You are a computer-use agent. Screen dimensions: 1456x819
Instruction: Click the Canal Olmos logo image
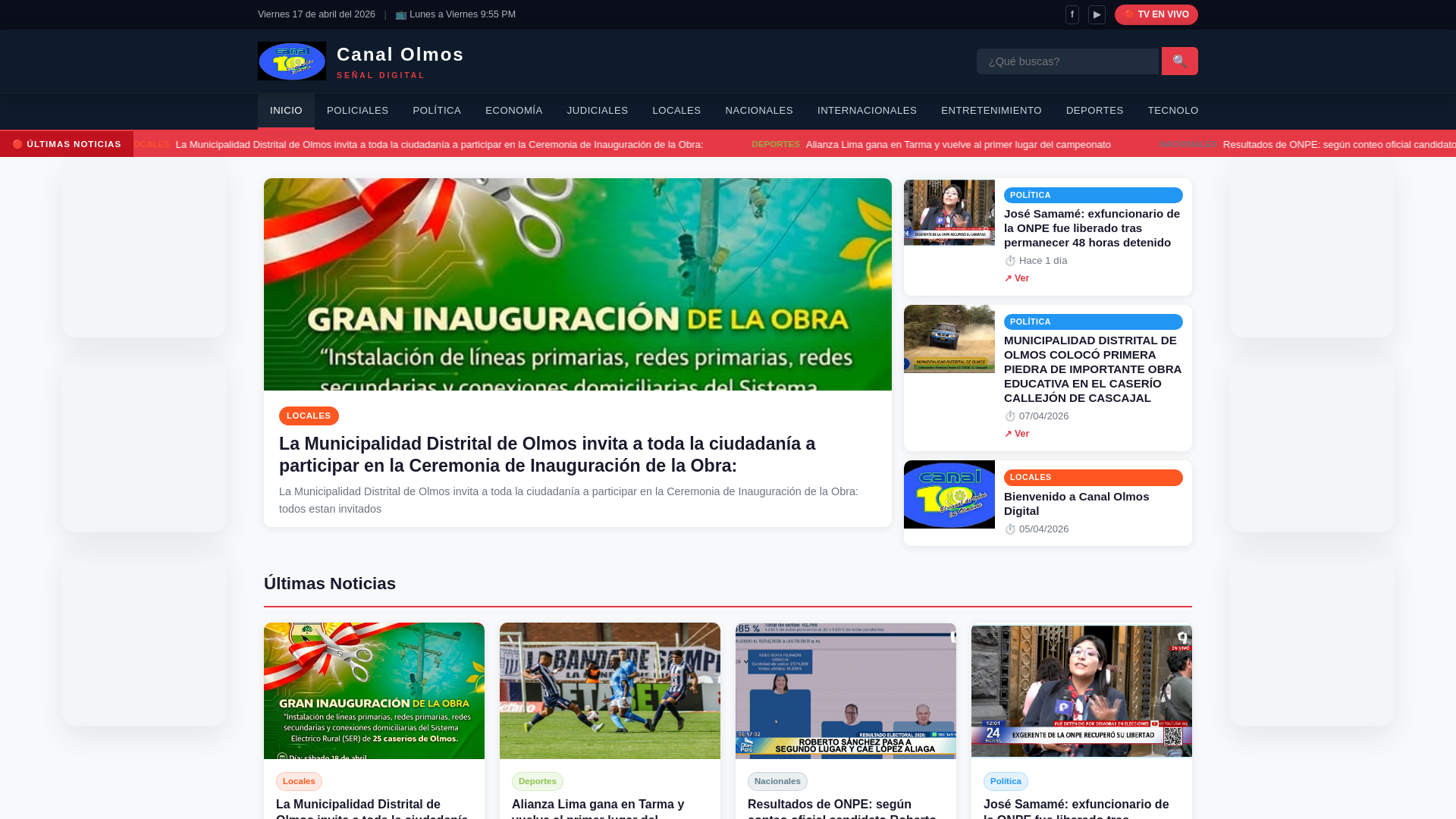[x=292, y=61]
